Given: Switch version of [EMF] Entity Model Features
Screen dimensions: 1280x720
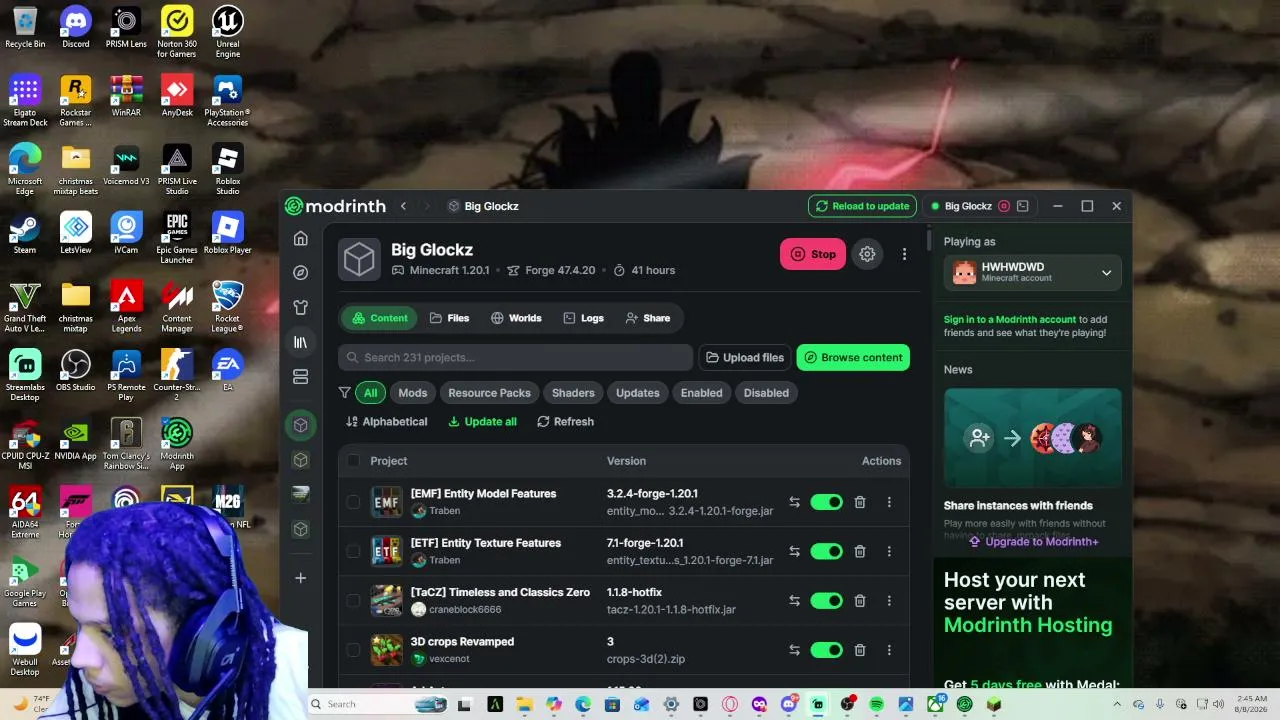Looking at the screenshot, I should [x=794, y=502].
